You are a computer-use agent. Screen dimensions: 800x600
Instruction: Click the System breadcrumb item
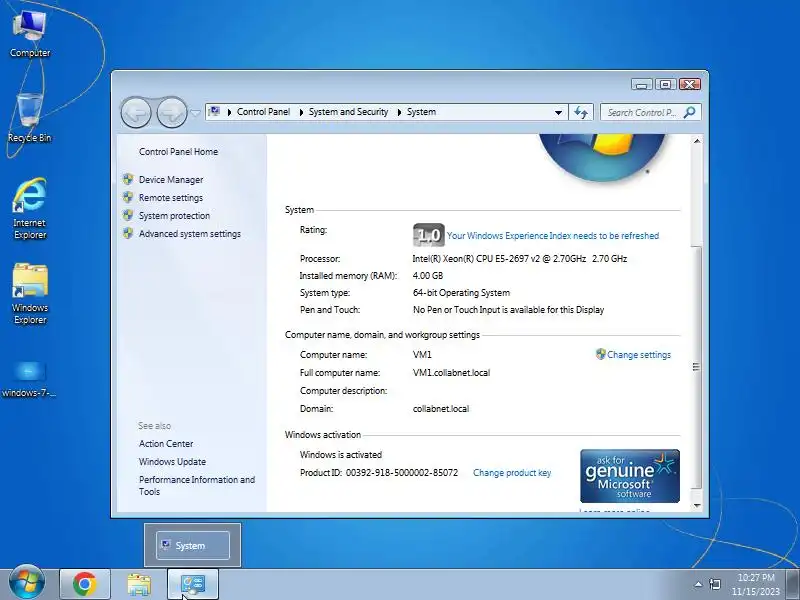pos(421,112)
